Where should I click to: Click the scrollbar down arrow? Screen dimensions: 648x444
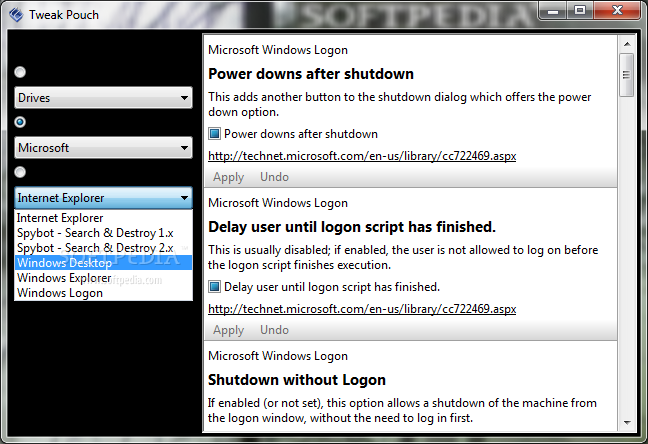627,423
